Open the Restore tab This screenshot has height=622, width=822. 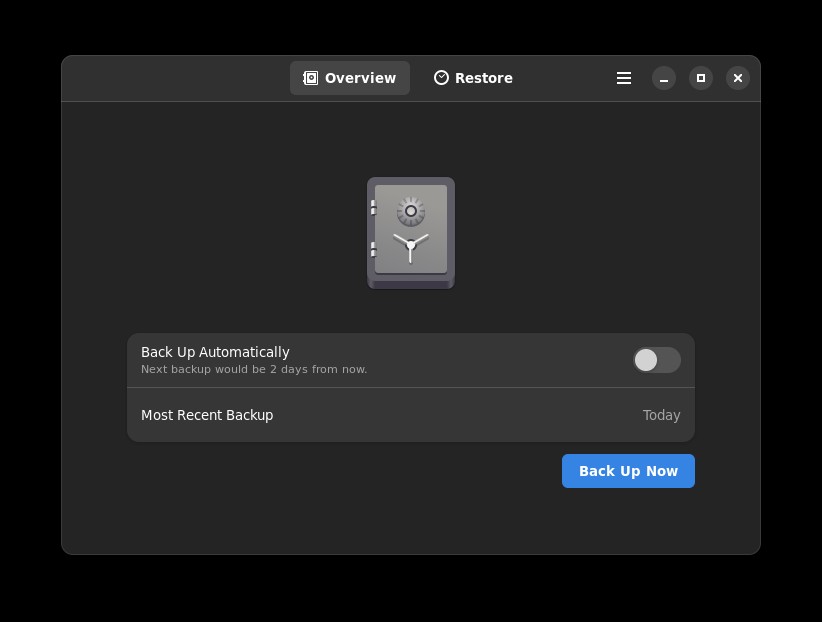pos(473,78)
